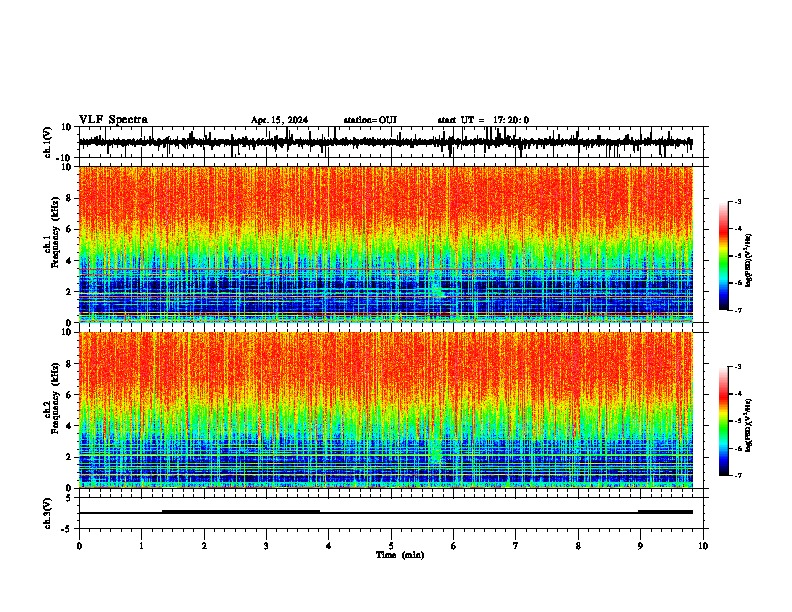Click the "Time (min)" x-axis label
792x612 pixels.
click(x=400, y=555)
